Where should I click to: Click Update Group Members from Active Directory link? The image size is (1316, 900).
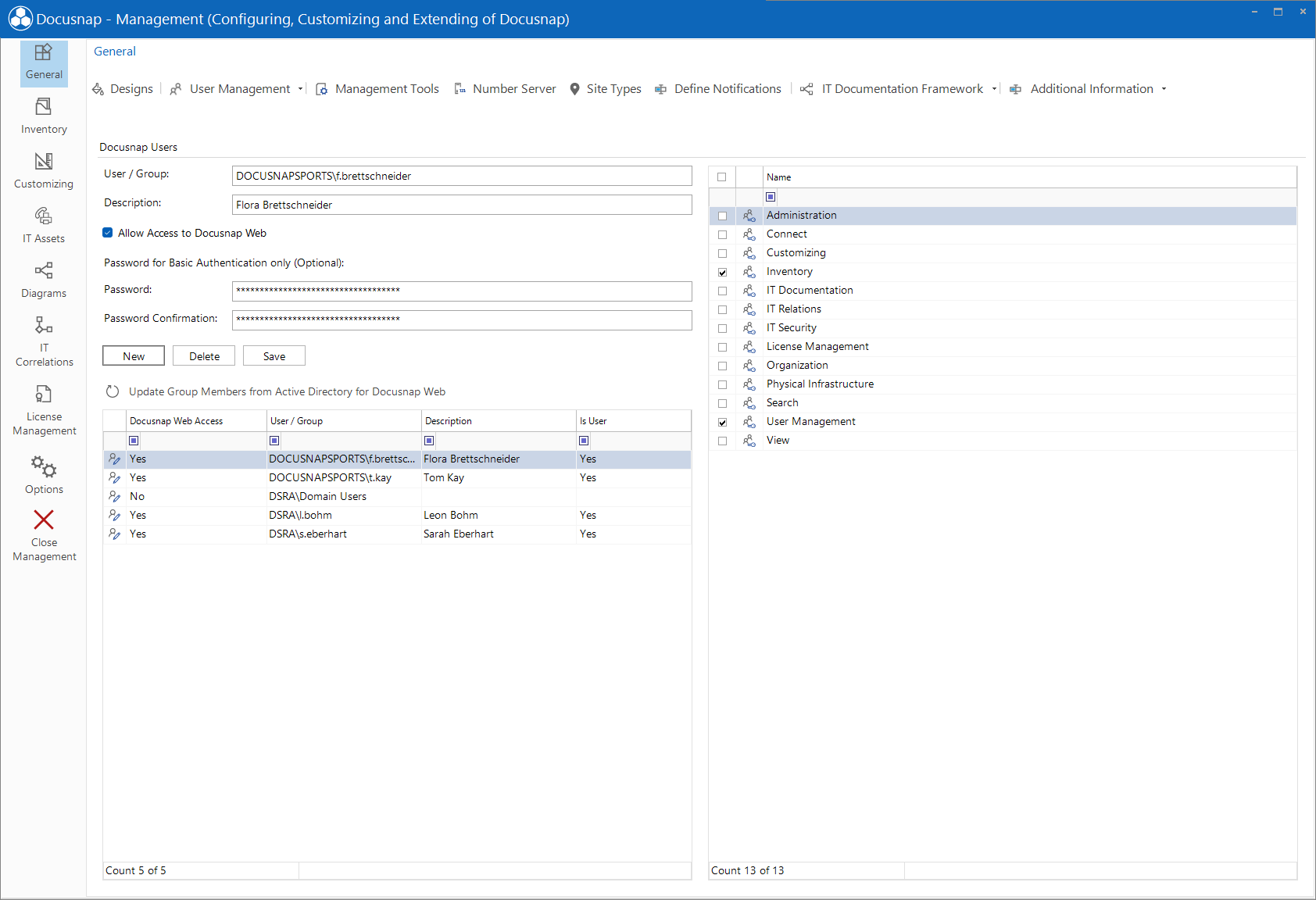[x=288, y=391]
